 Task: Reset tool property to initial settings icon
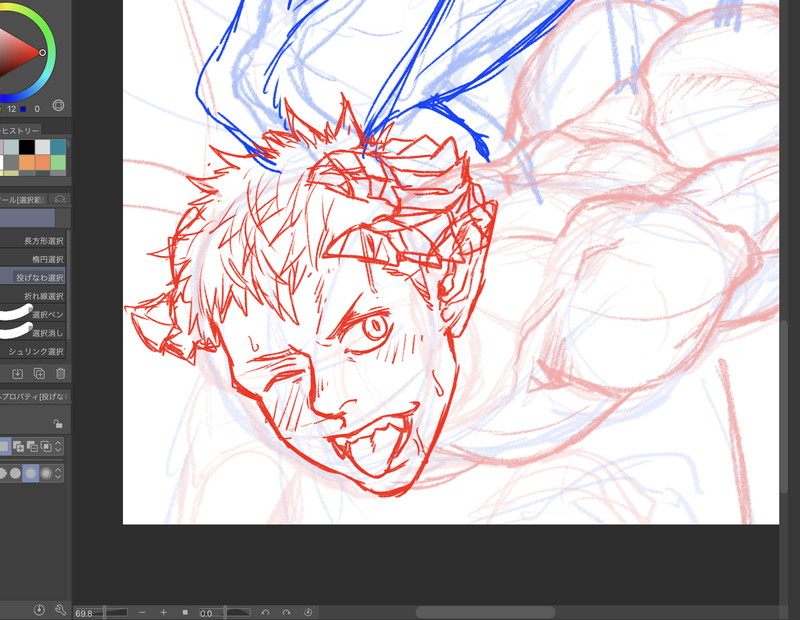tap(39, 610)
